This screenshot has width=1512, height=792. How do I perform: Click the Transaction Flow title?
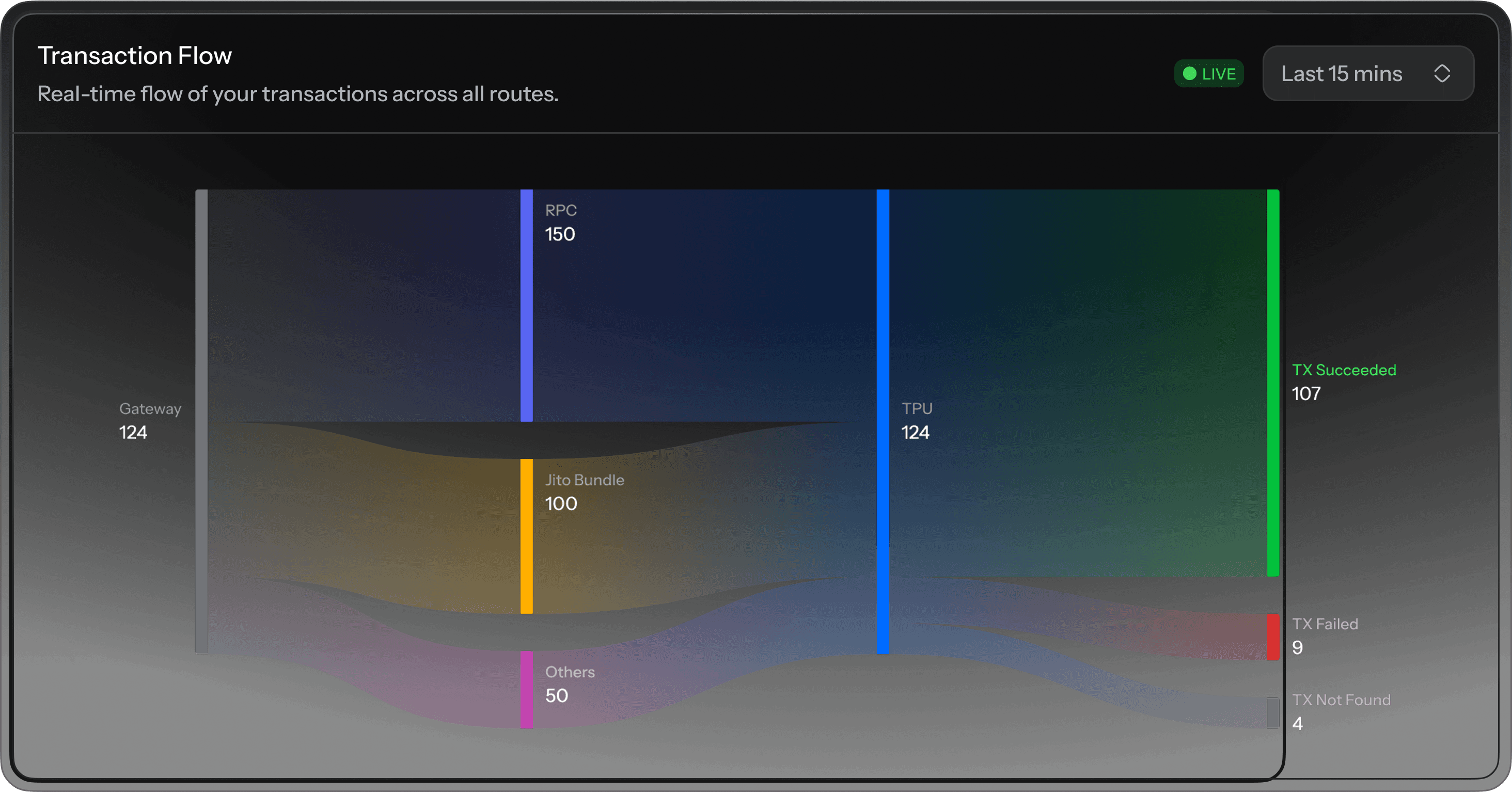134,55
